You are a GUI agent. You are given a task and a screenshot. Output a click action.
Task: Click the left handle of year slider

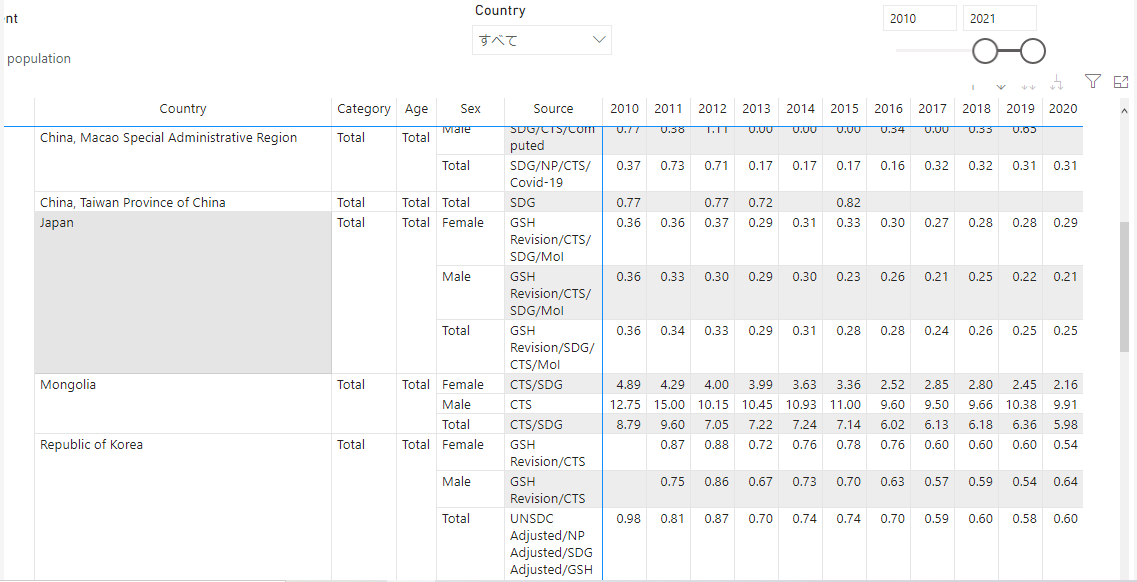985,50
